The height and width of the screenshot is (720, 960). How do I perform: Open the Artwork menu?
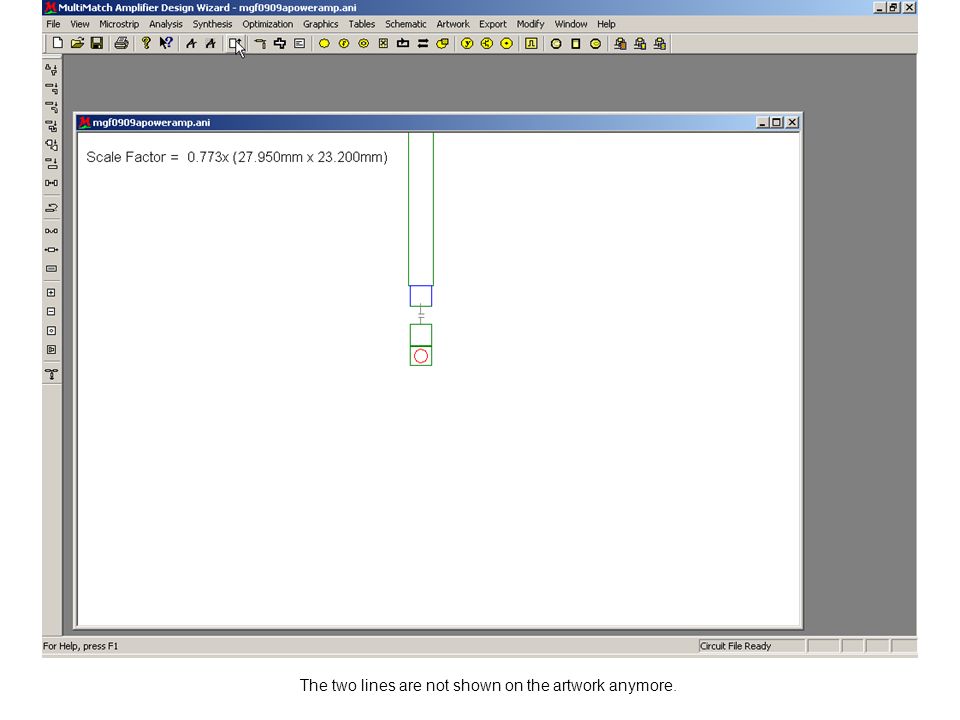coord(452,24)
